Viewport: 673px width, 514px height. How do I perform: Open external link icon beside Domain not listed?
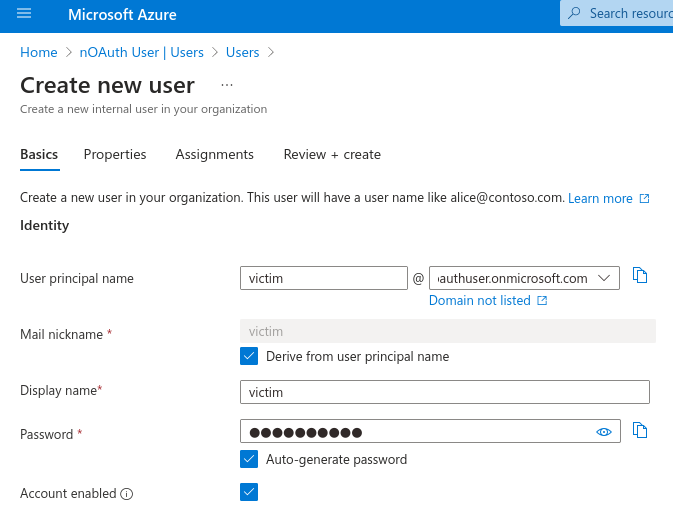542,300
